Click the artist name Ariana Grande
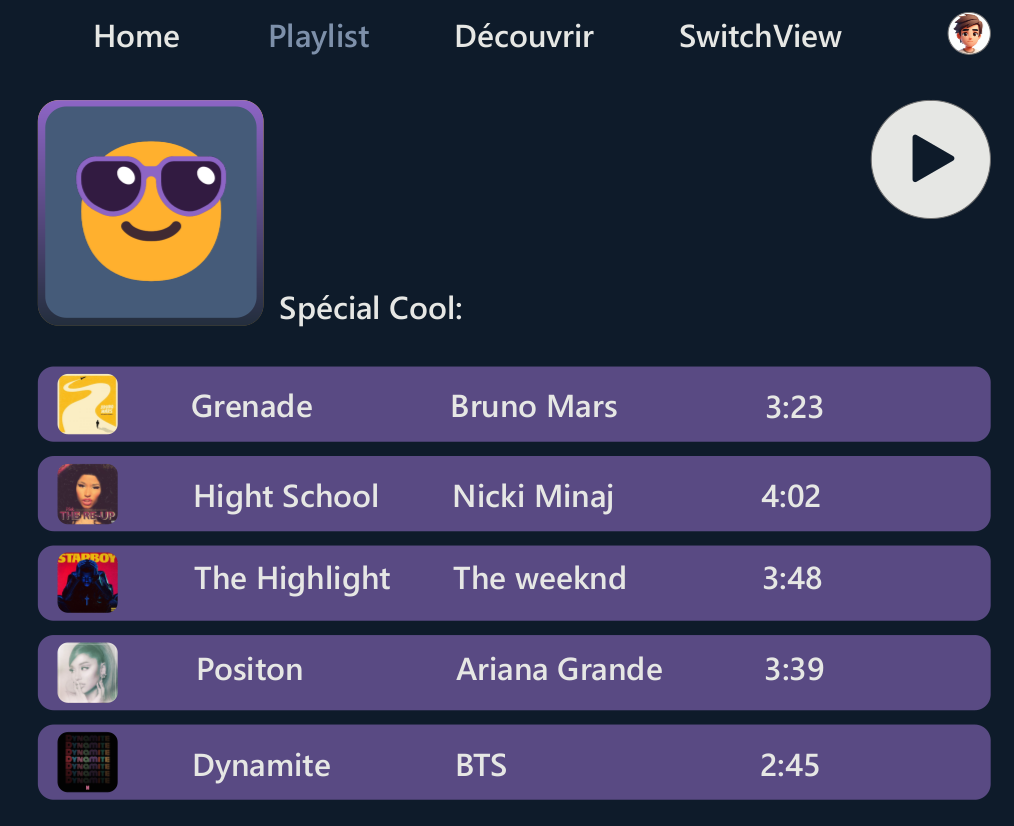 [559, 669]
